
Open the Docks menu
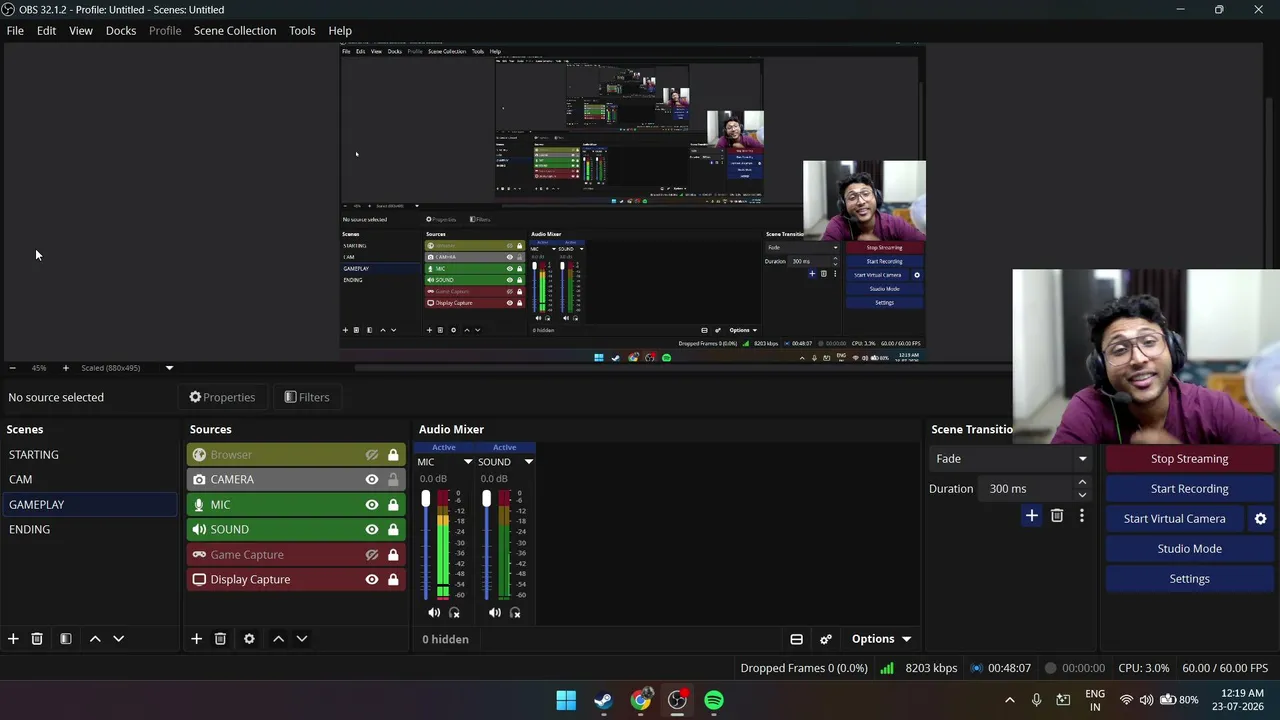pos(121,31)
